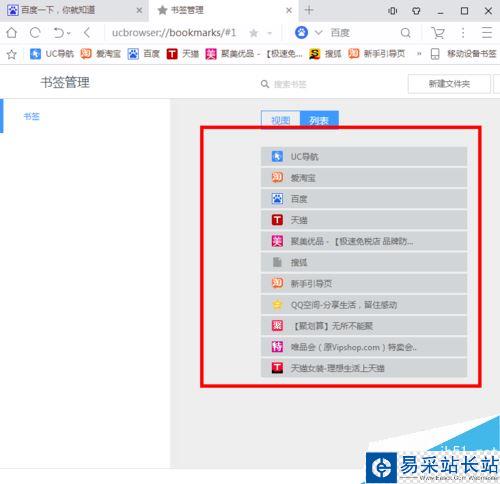Open the shopping cart icon

click(438, 33)
